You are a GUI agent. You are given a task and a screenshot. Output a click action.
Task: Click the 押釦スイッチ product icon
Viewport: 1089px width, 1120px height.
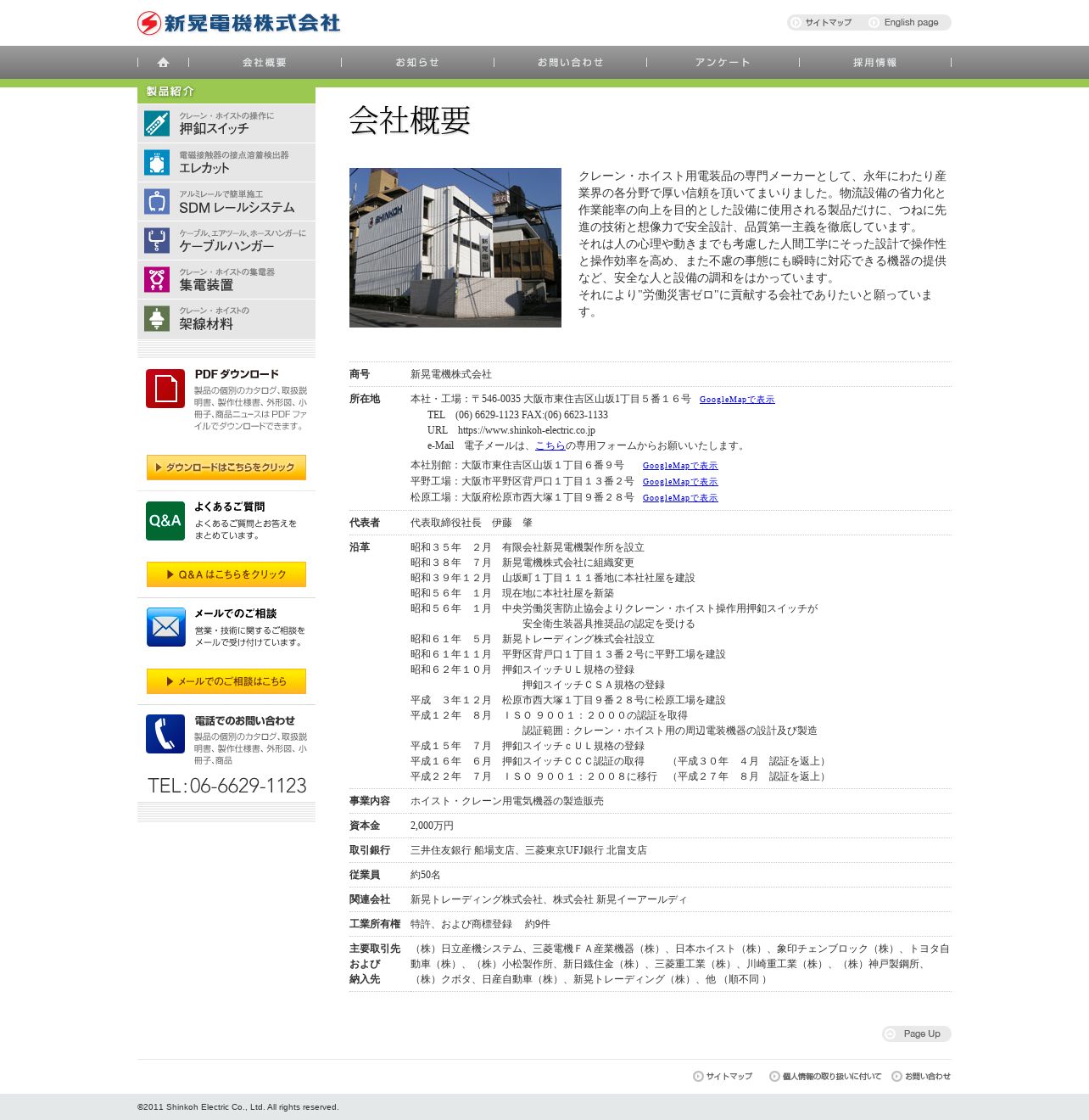pyautogui.click(x=157, y=123)
